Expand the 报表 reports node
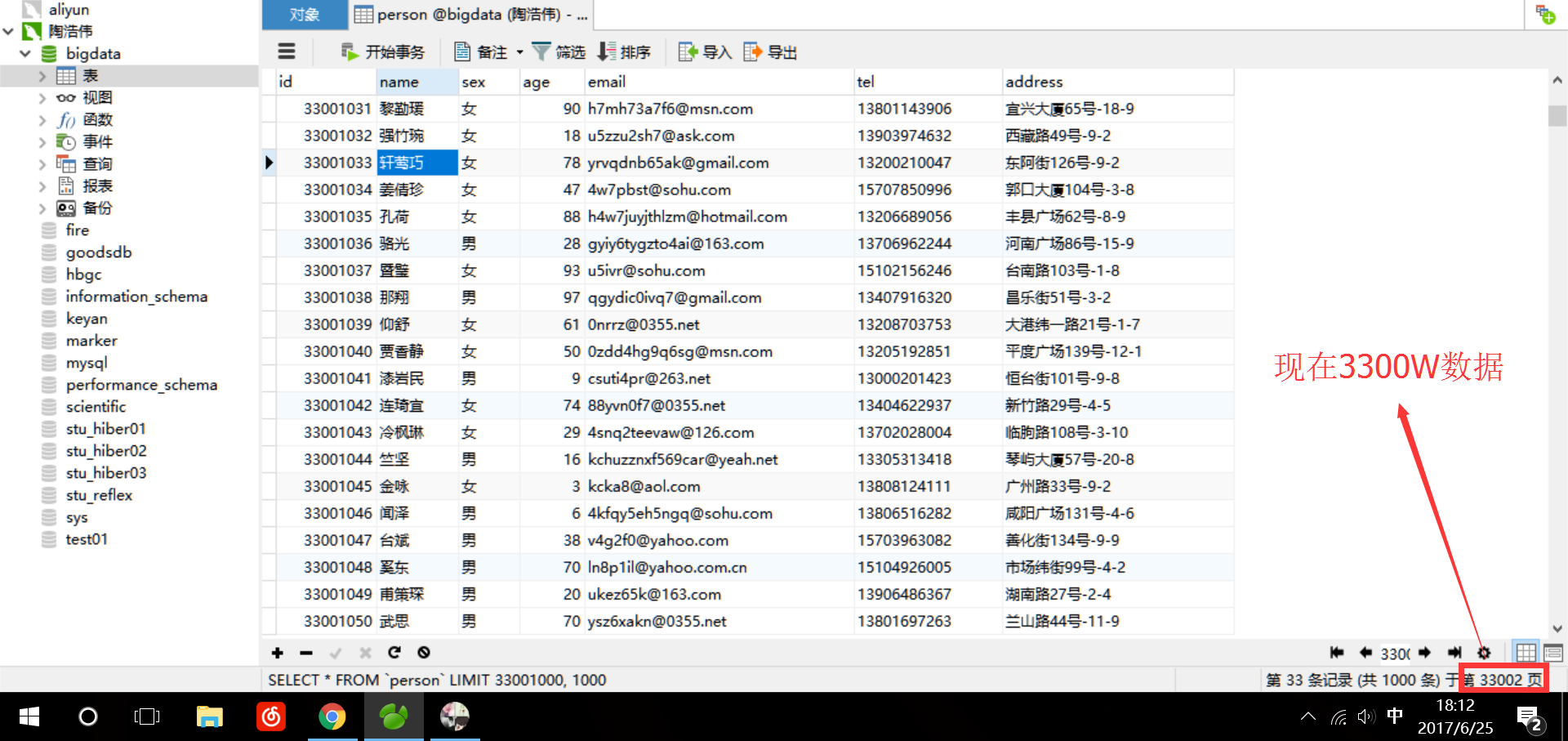The height and width of the screenshot is (741, 1568). [42, 186]
